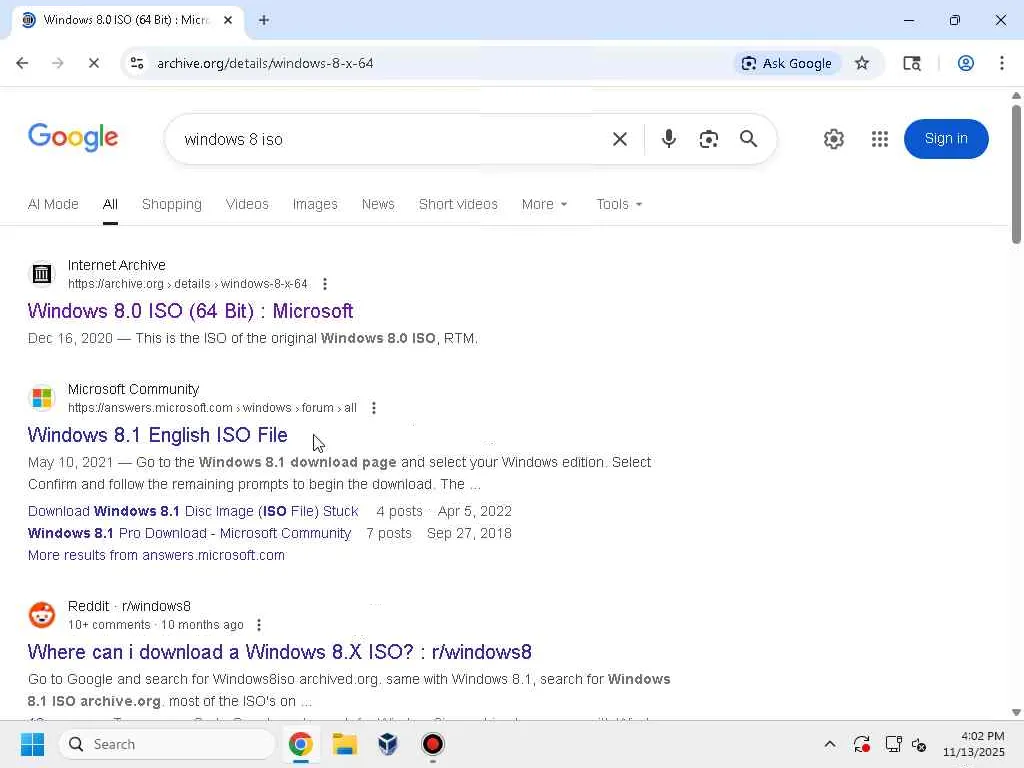Click the Chrome icon on the taskbar

[x=300, y=744]
